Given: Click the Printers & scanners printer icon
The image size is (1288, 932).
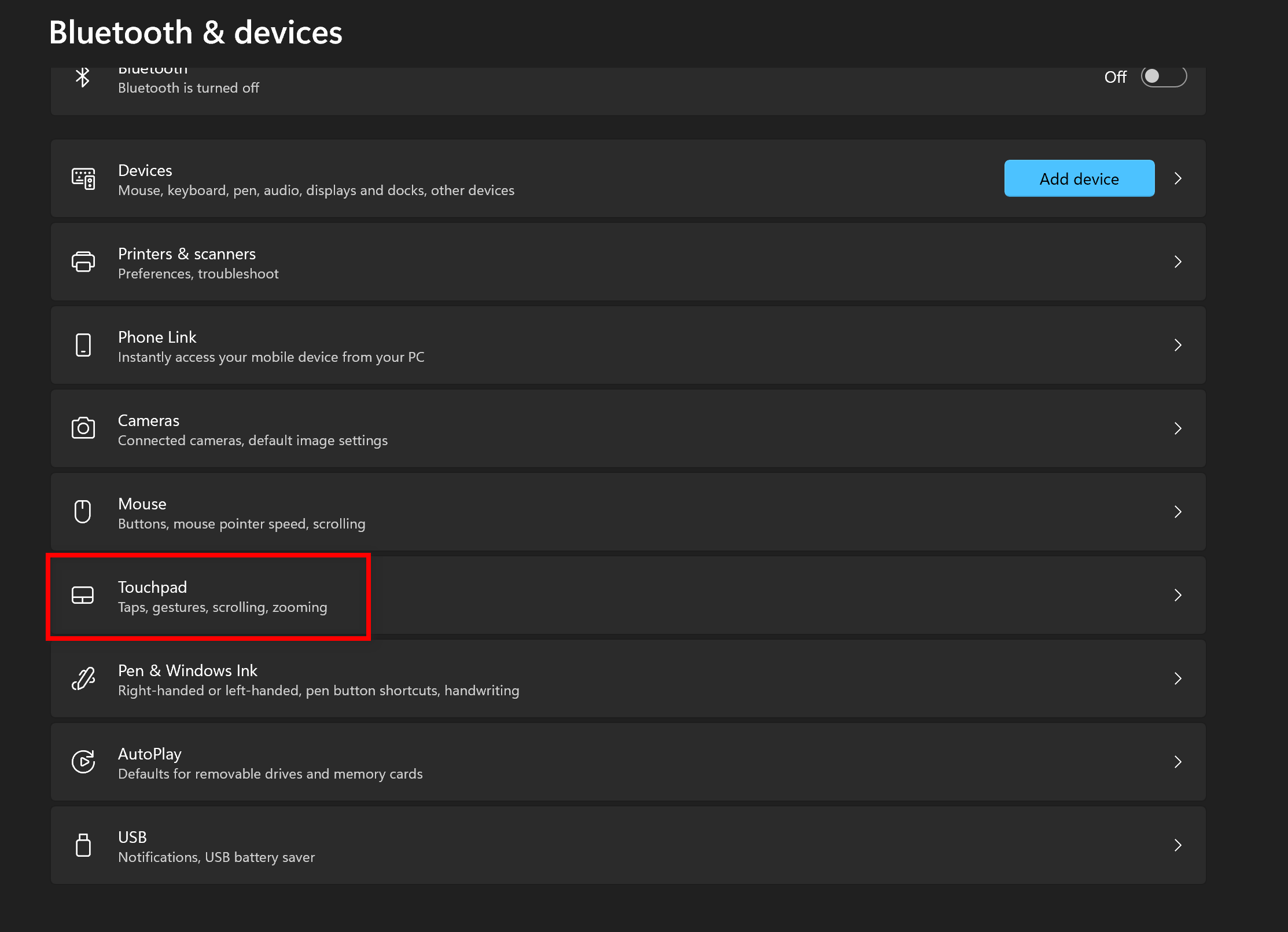Looking at the screenshot, I should click(x=83, y=262).
